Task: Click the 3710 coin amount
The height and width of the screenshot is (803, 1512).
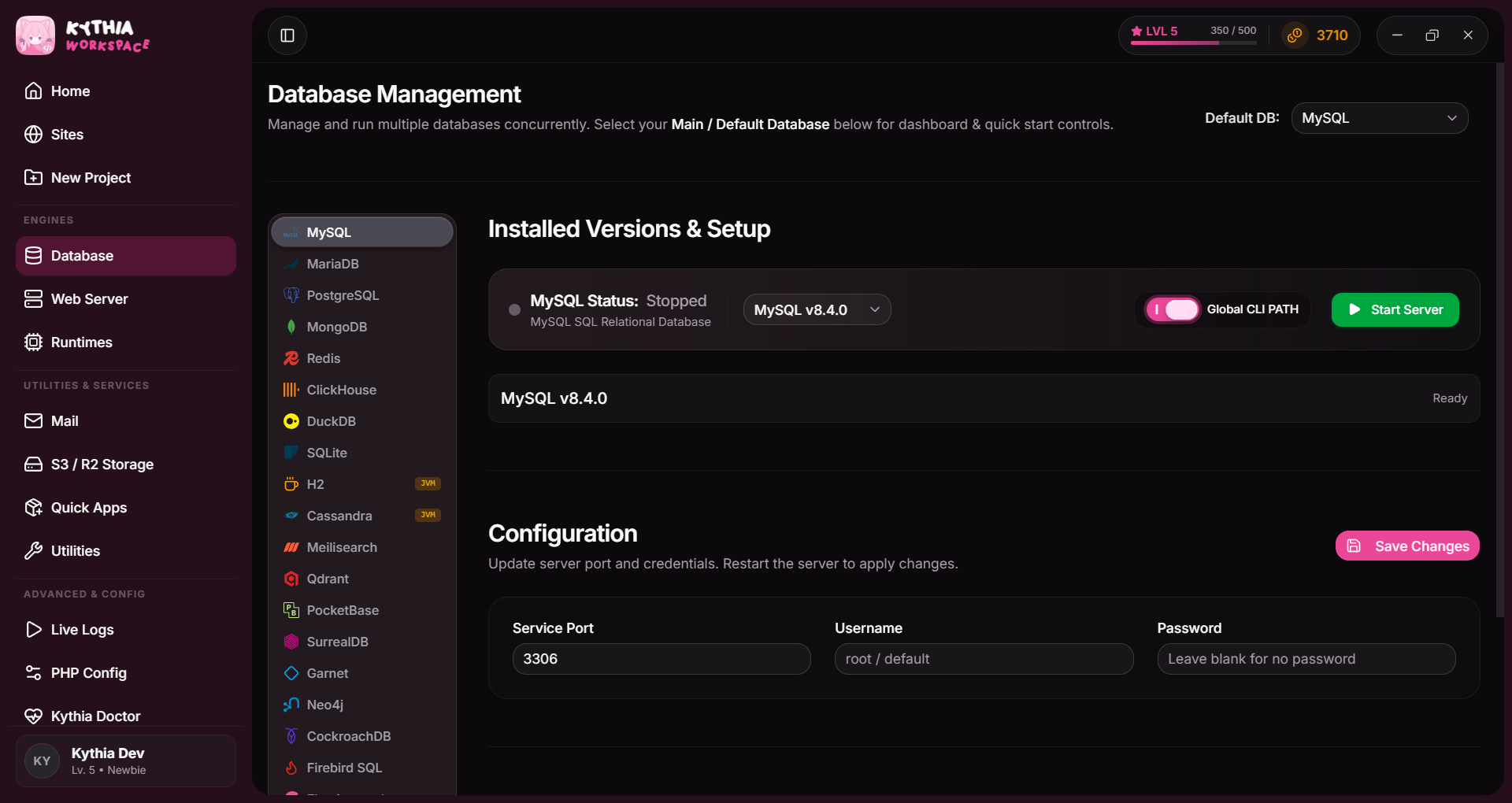Action: coord(1332,35)
